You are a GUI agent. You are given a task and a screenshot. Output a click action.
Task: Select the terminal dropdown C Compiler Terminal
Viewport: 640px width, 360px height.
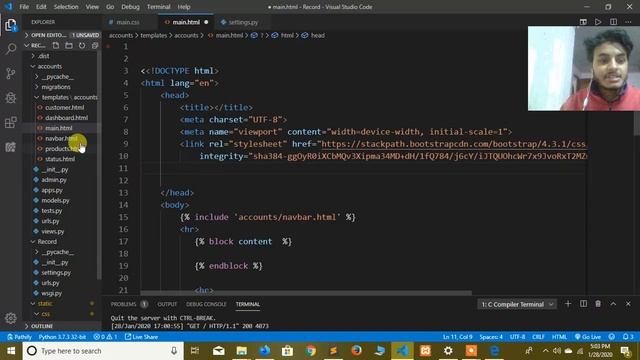517,304
